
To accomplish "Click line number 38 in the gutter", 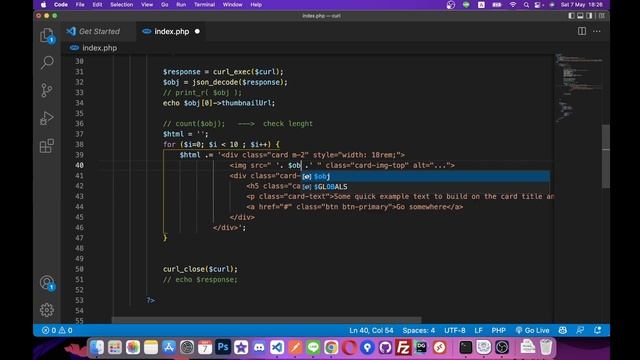I will pyautogui.click(x=79, y=144).
